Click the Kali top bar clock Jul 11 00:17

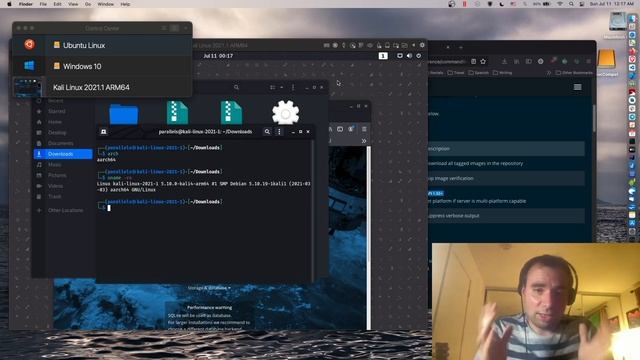point(218,56)
